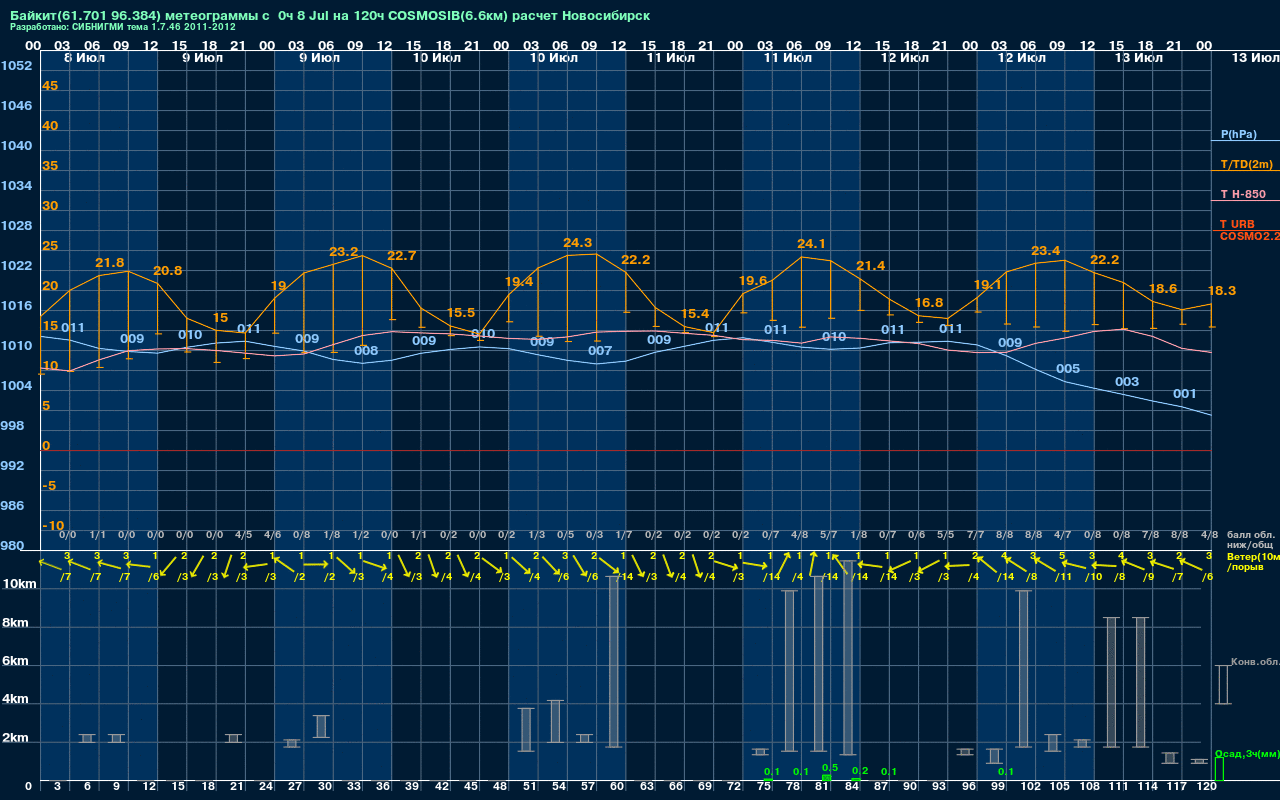This screenshot has height=800, width=1280.
Task: Click the 5/7 cloud cover value
Action: [829, 535]
